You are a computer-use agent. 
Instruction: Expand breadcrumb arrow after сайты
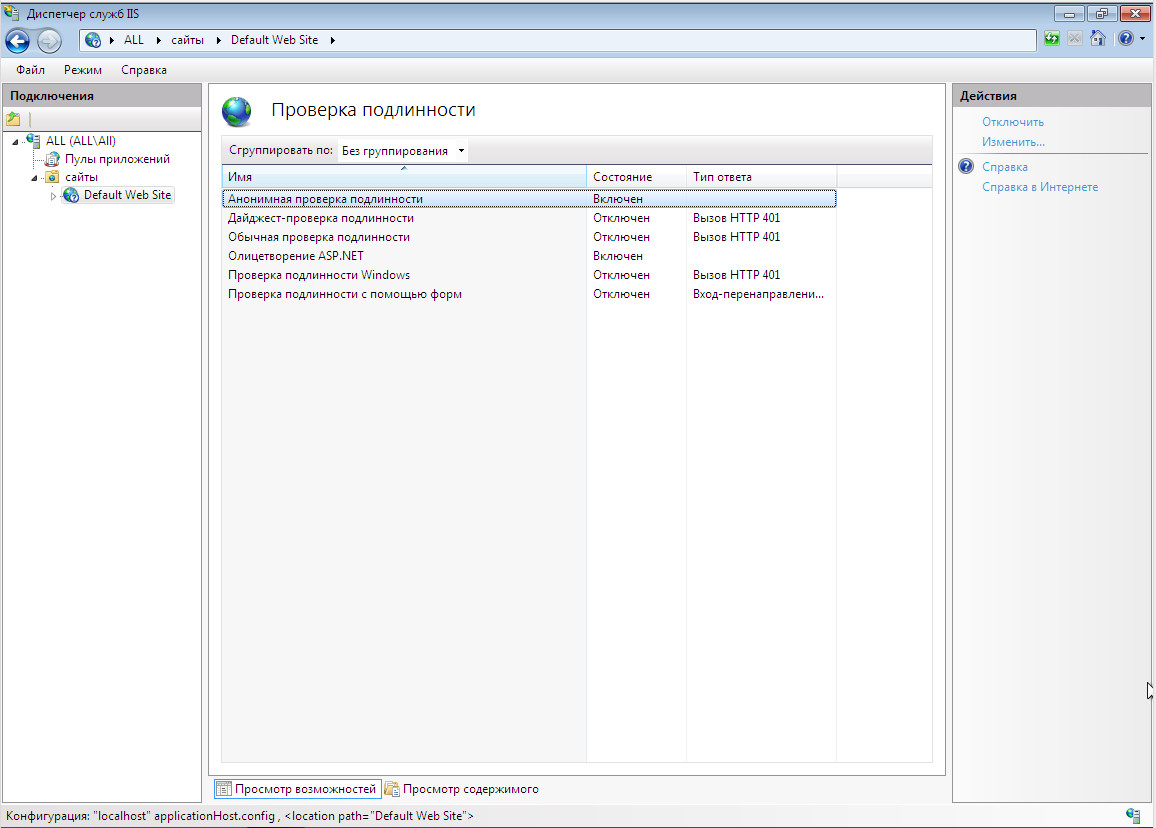click(x=218, y=40)
